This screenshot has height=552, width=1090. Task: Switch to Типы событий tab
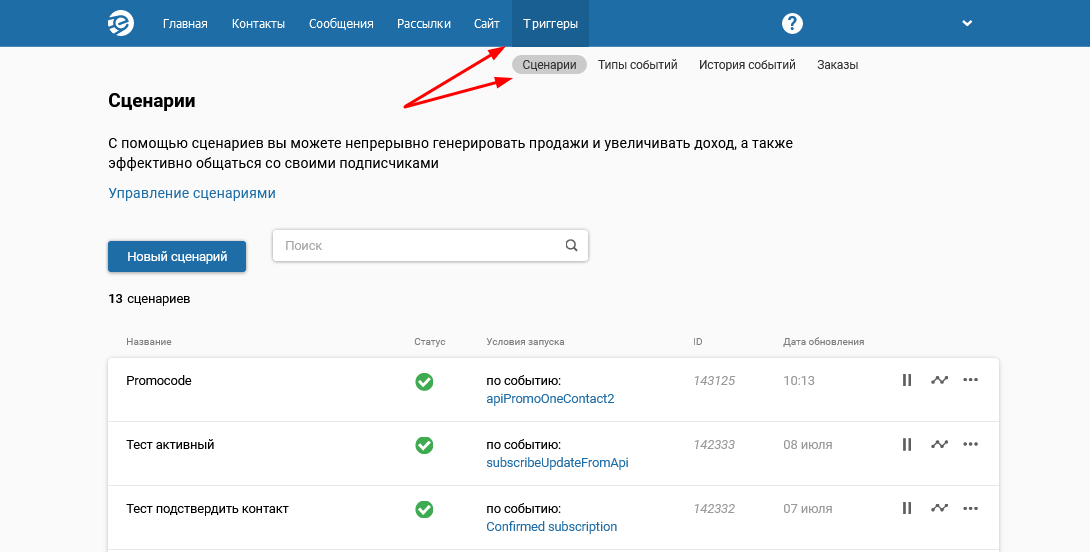pyautogui.click(x=637, y=65)
